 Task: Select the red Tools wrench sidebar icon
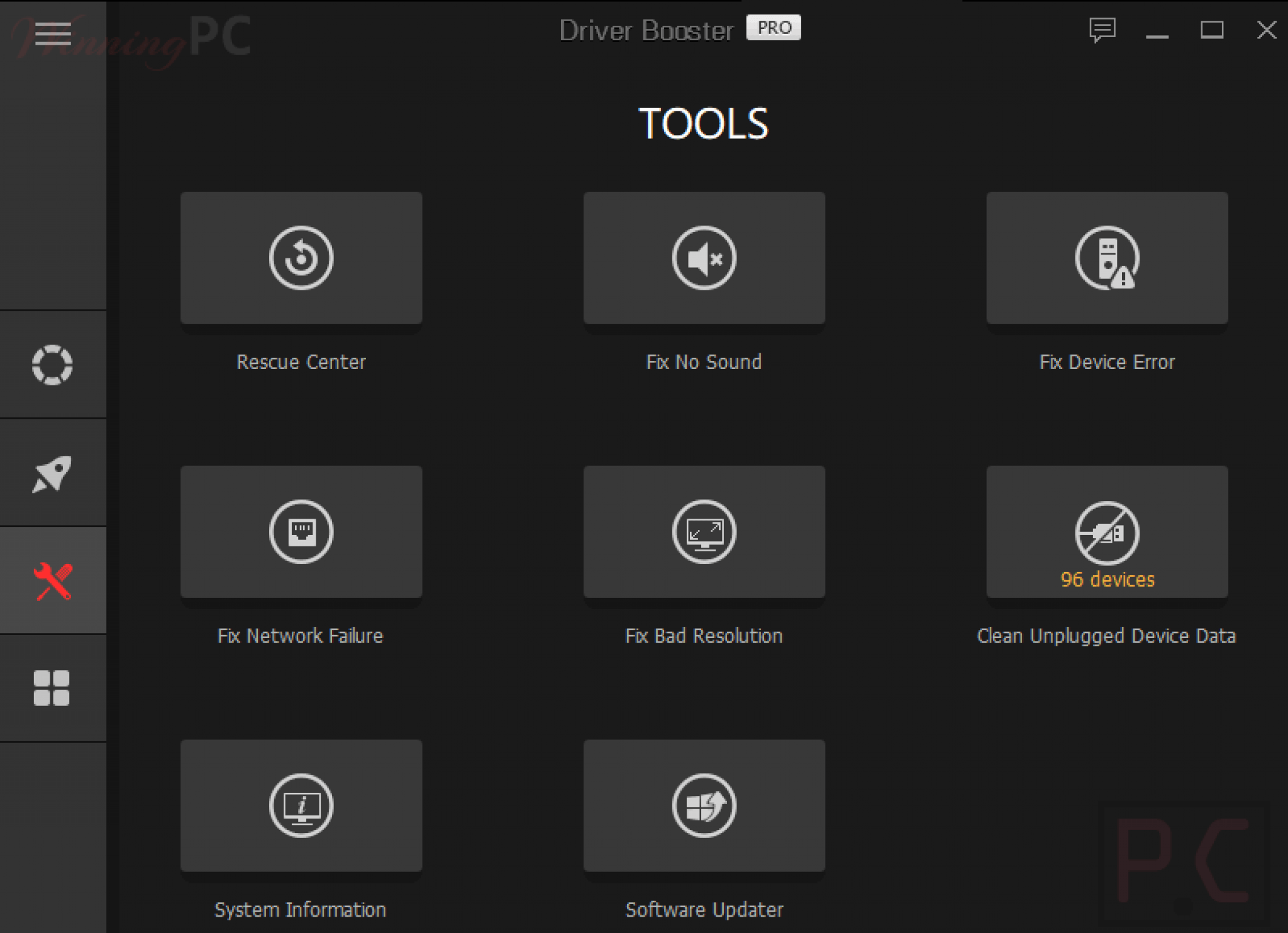coord(53,581)
